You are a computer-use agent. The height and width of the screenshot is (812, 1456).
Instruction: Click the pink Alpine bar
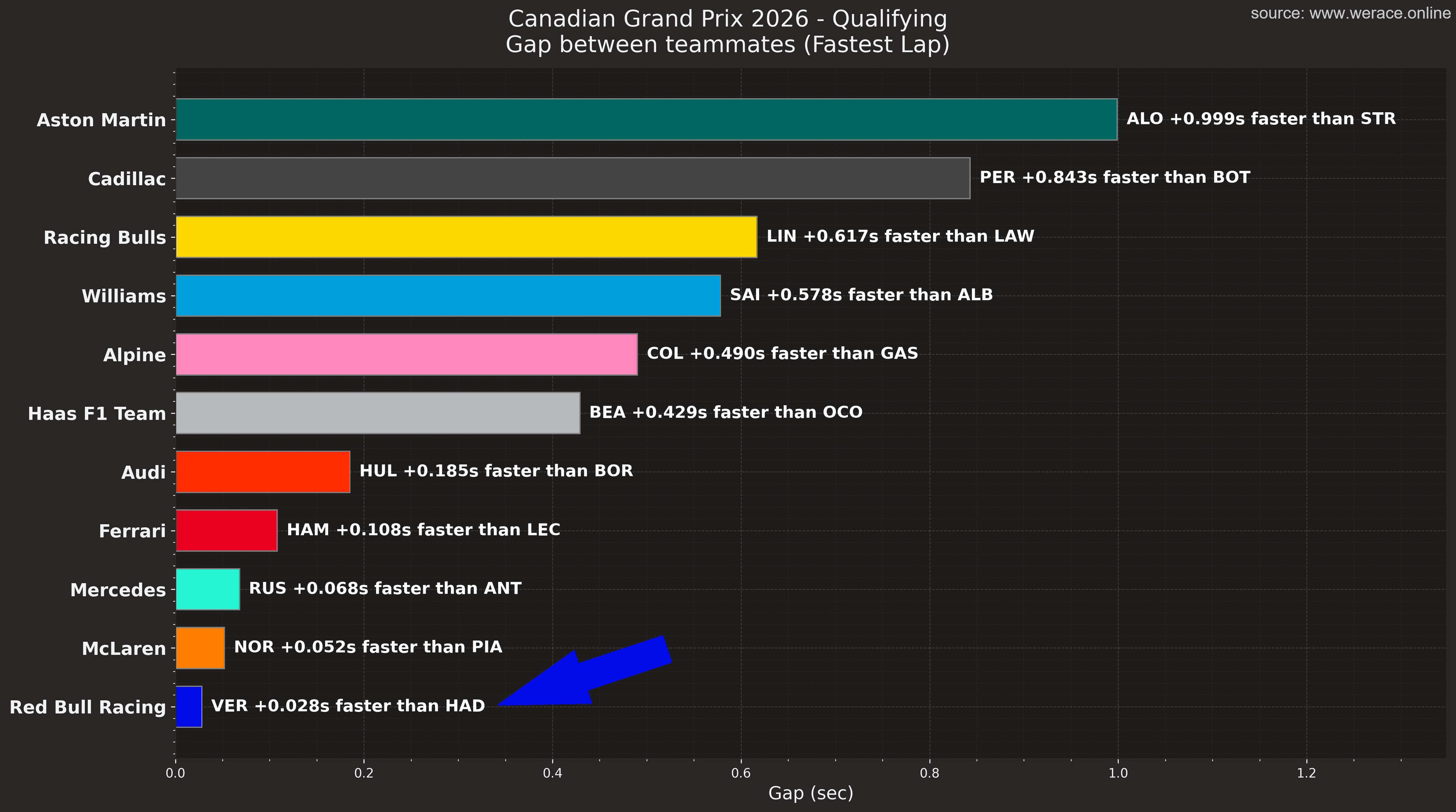[x=406, y=354]
